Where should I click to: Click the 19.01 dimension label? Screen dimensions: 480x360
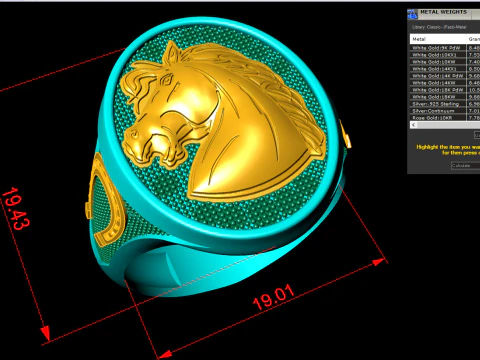(274, 297)
